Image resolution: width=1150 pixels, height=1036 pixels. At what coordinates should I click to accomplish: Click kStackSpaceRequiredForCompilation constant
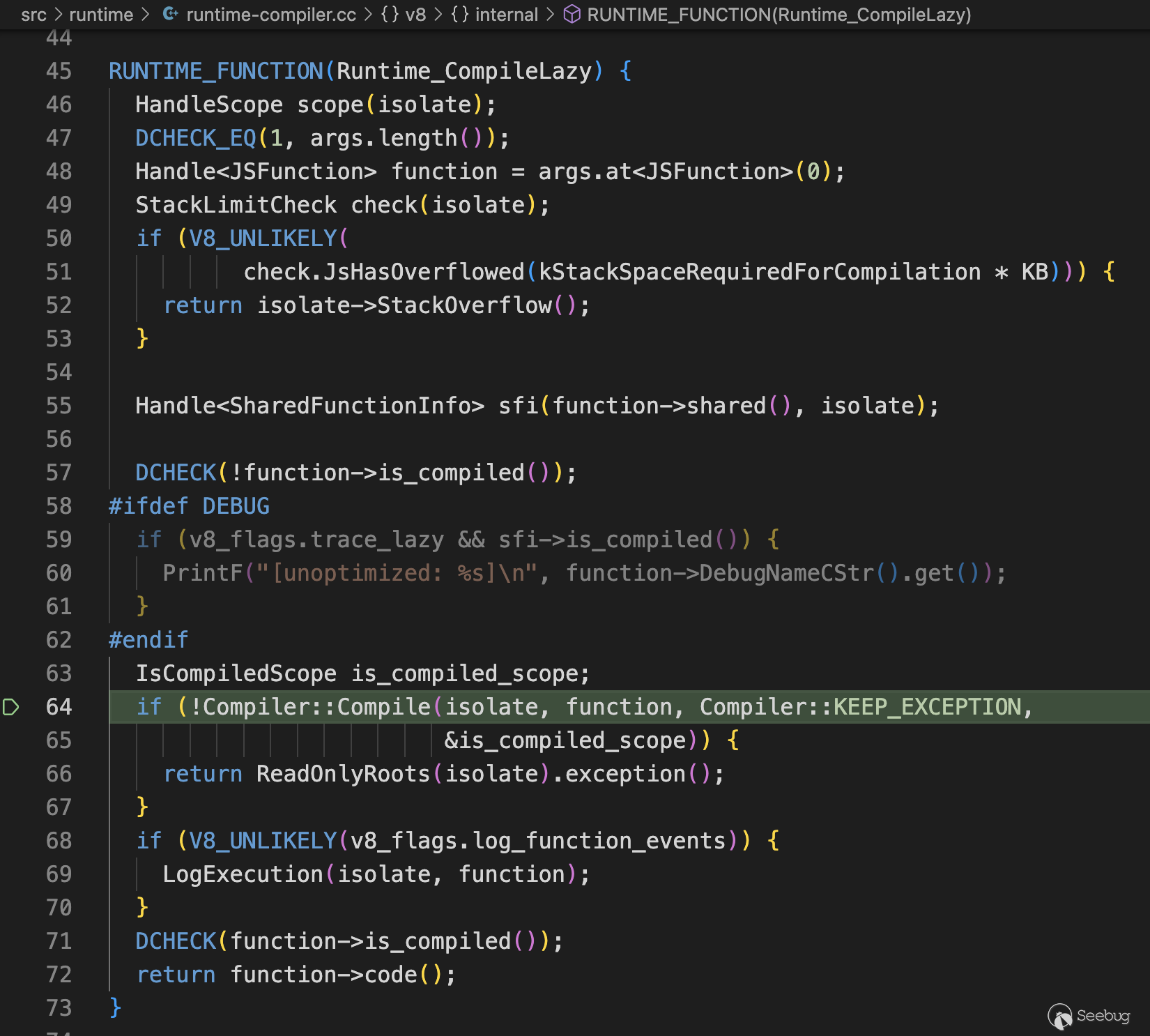760,272
